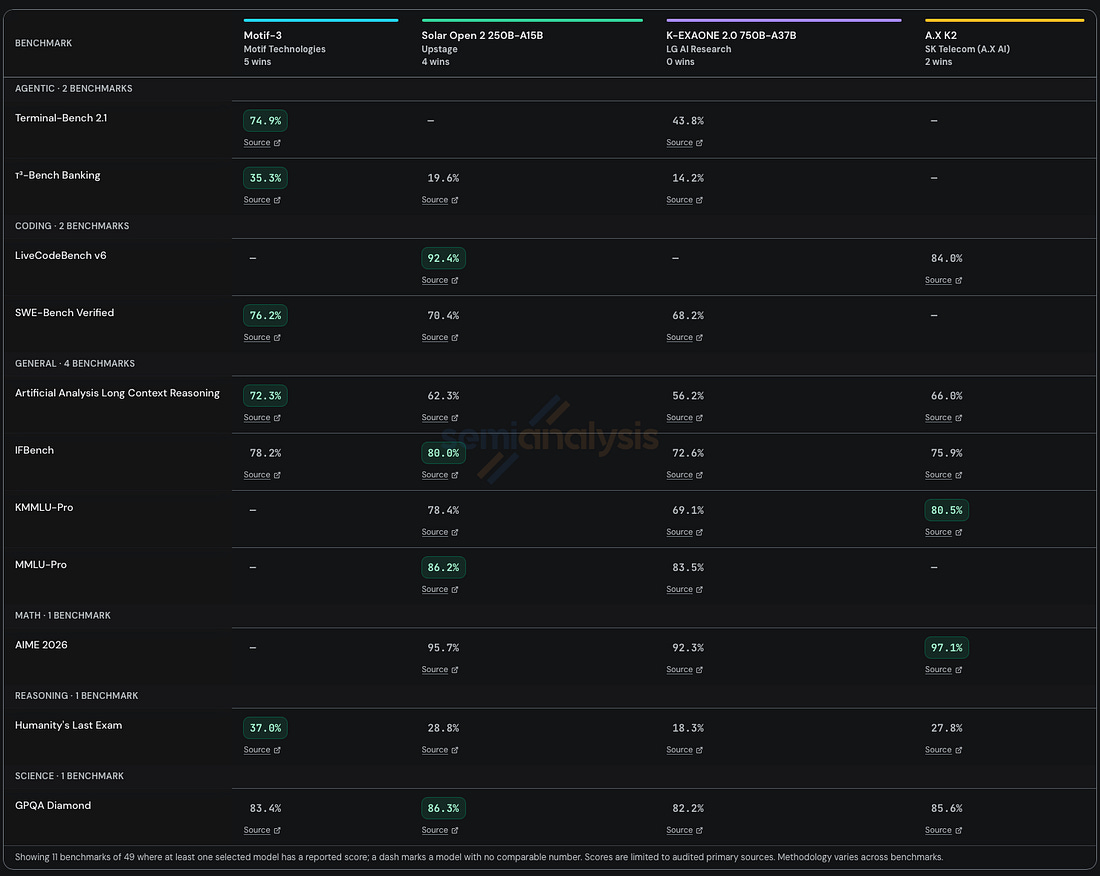Click the Terminal-Bench 2.1 benchmark name

[x=61, y=118]
